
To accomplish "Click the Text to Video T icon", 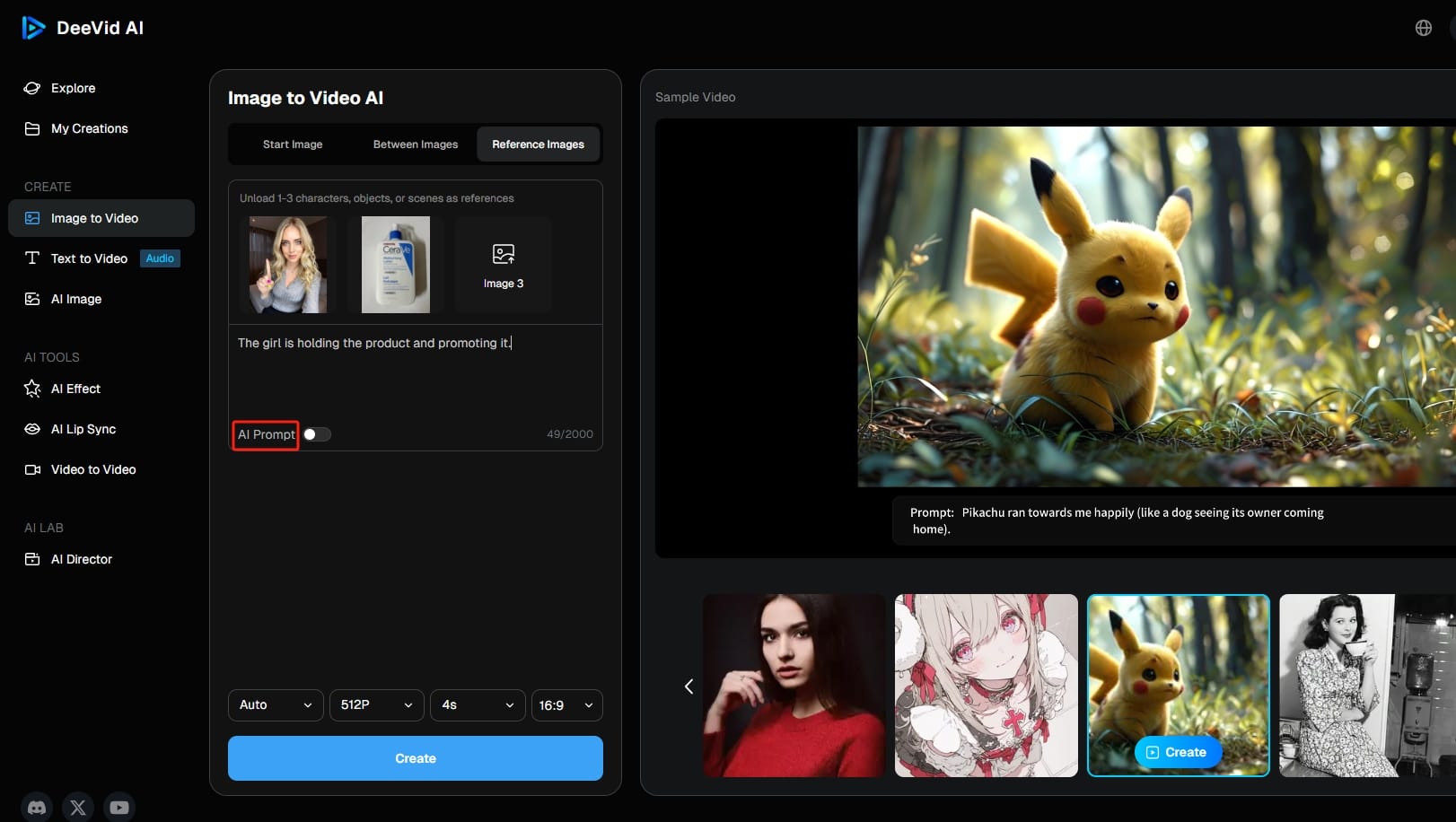I will (32, 258).
